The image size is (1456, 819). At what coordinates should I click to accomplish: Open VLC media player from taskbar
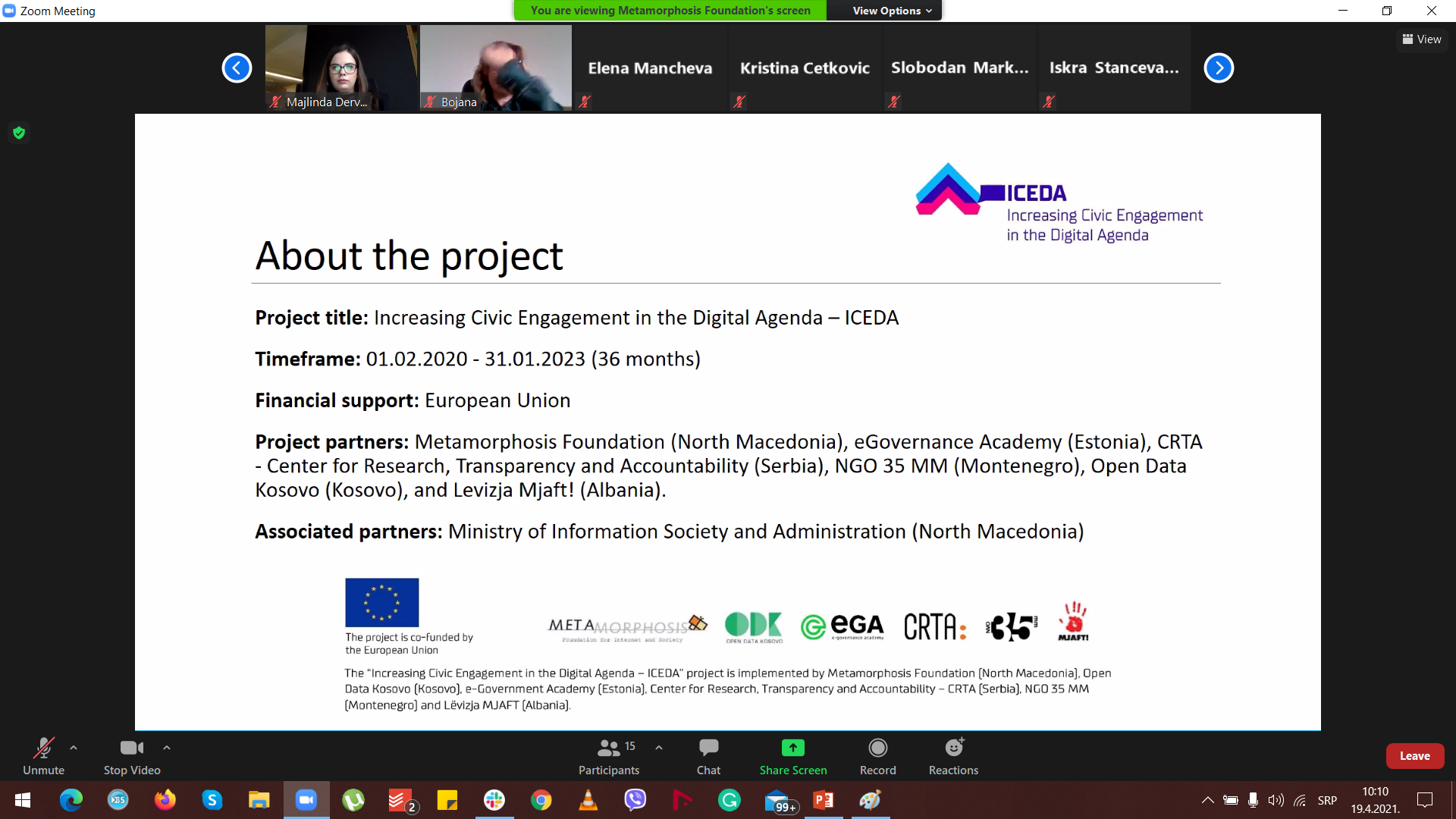(x=588, y=800)
